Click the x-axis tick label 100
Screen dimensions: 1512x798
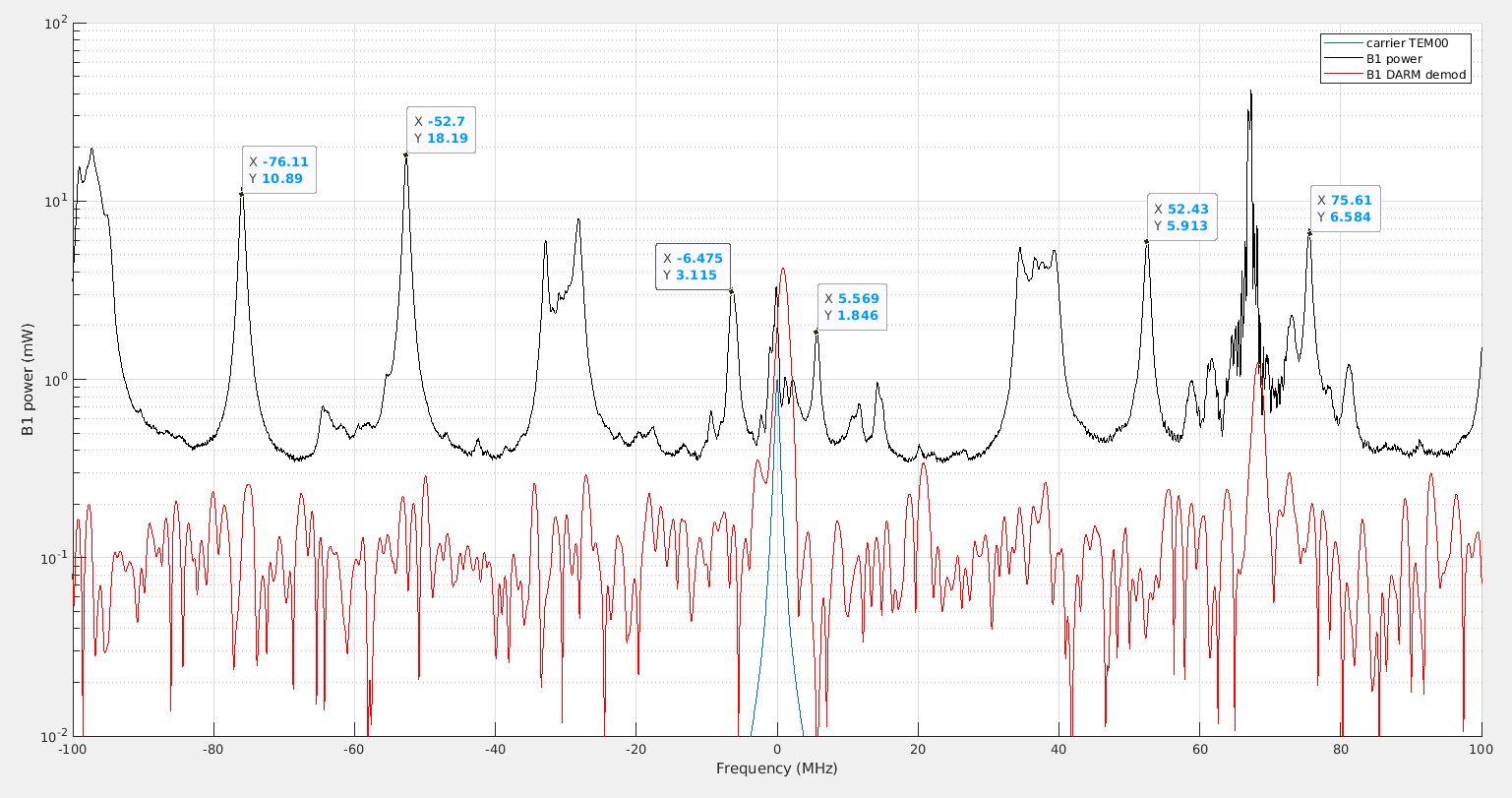1482,750
